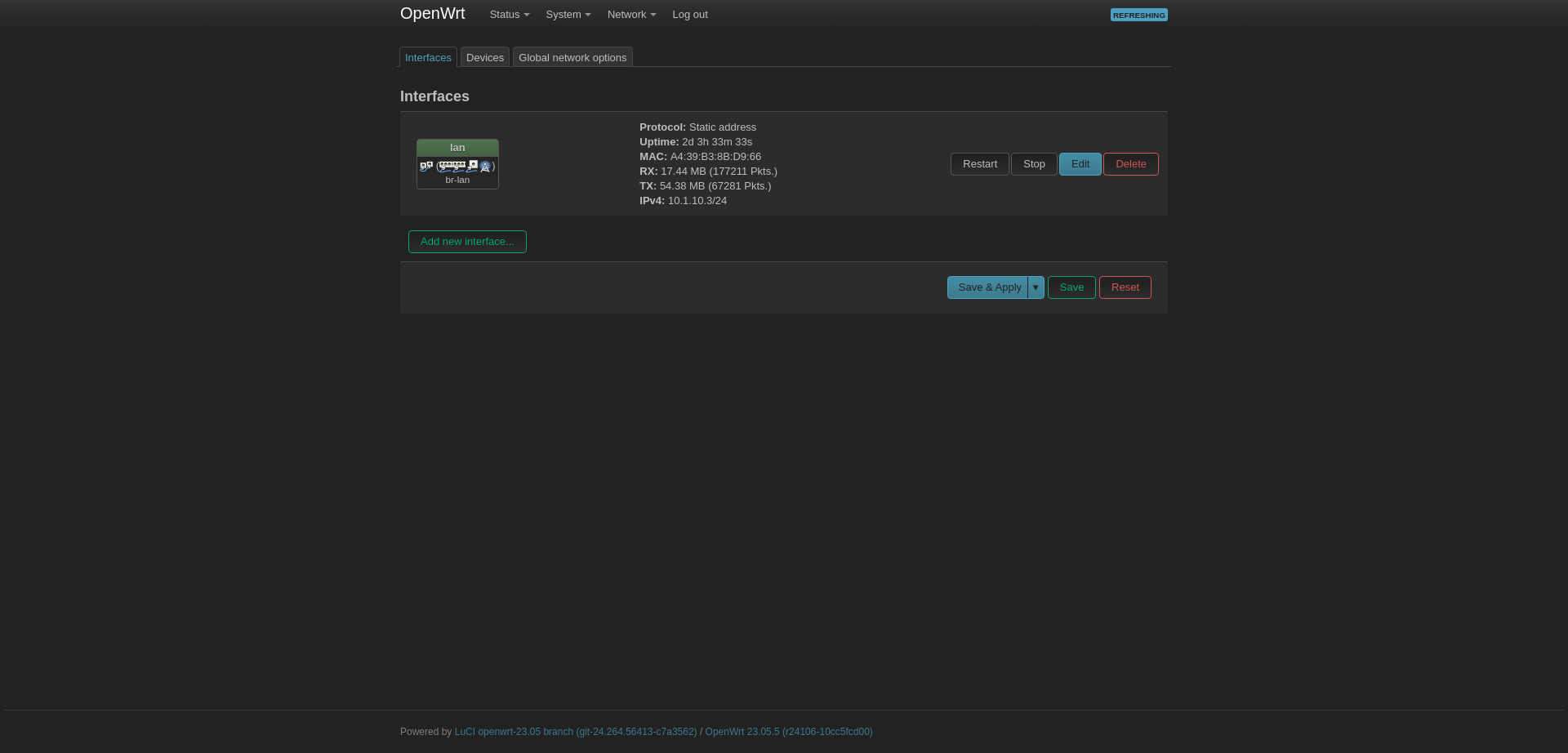Viewport: 1568px width, 753px height.
Task: Click the Save & Apply button
Action: [988, 287]
